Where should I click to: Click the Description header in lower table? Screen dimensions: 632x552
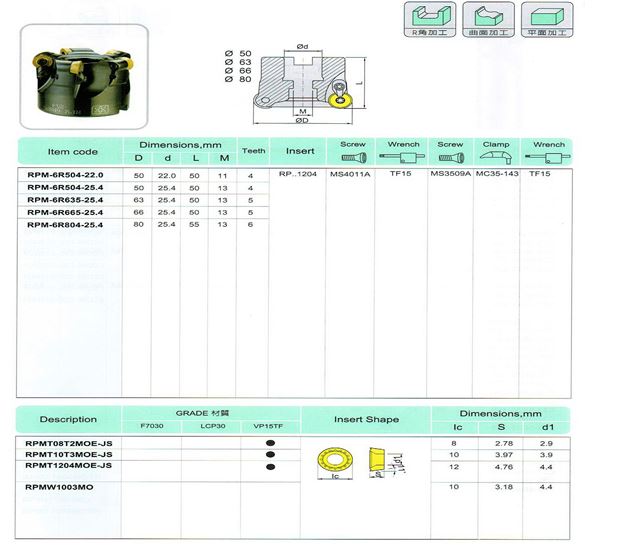pyautogui.click(x=68, y=419)
